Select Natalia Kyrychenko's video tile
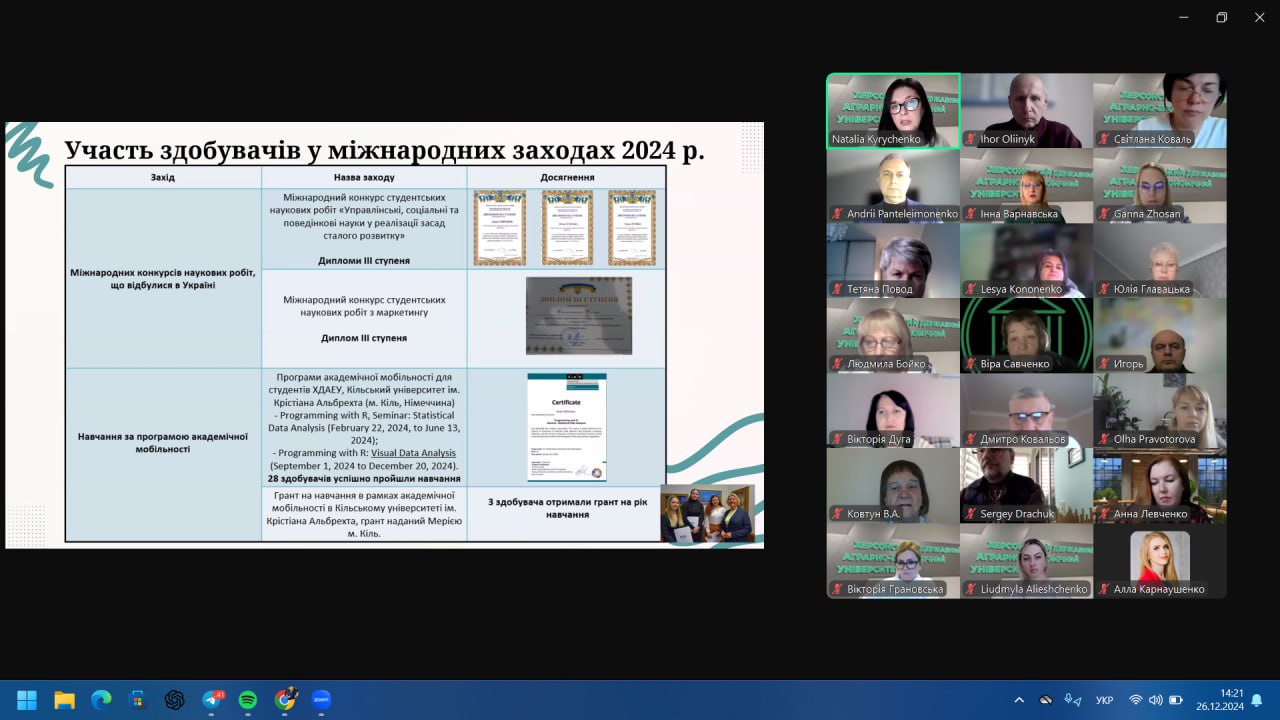Screen dimensions: 1280x720 point(893,111)
